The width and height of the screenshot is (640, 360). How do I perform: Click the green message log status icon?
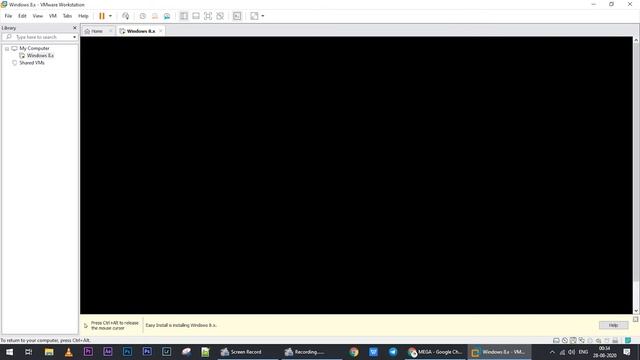pyautogui.click(x=628, y=340)
